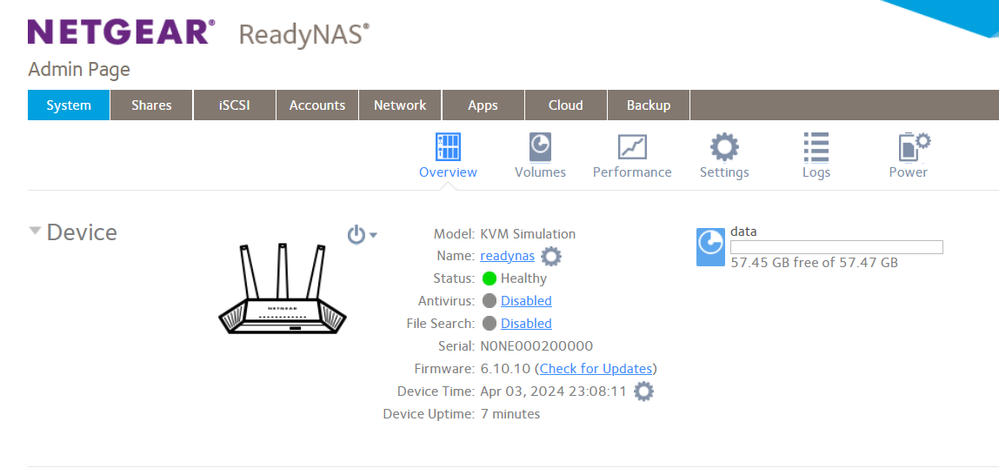
Task: Click the data volume usage bar
Action: coord(837,247)
